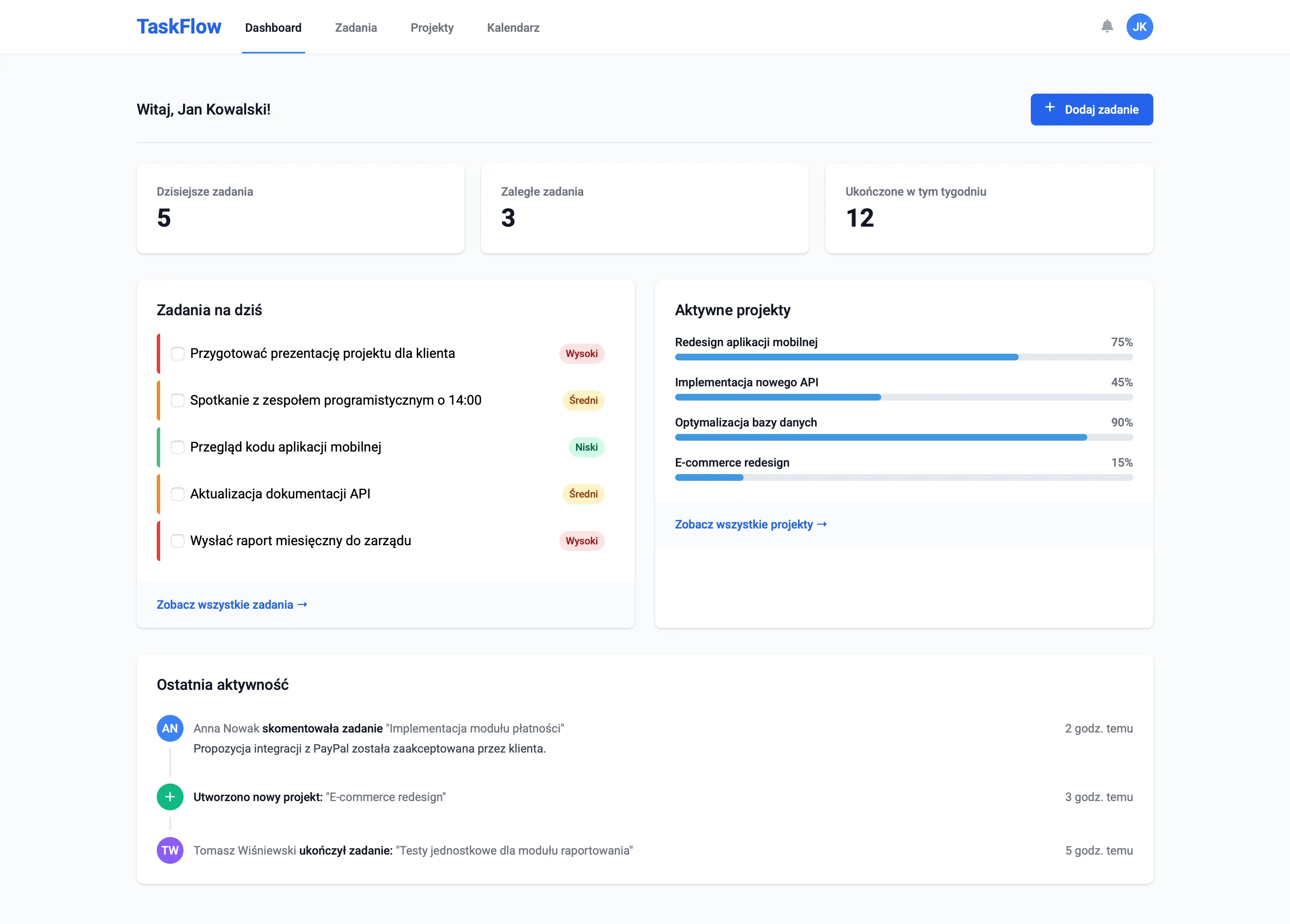Check 'Przygotować prezentację projektu dla klienta' task
Image resolution: width=1290 pixels, height=924 pixels.
point(178,353)
